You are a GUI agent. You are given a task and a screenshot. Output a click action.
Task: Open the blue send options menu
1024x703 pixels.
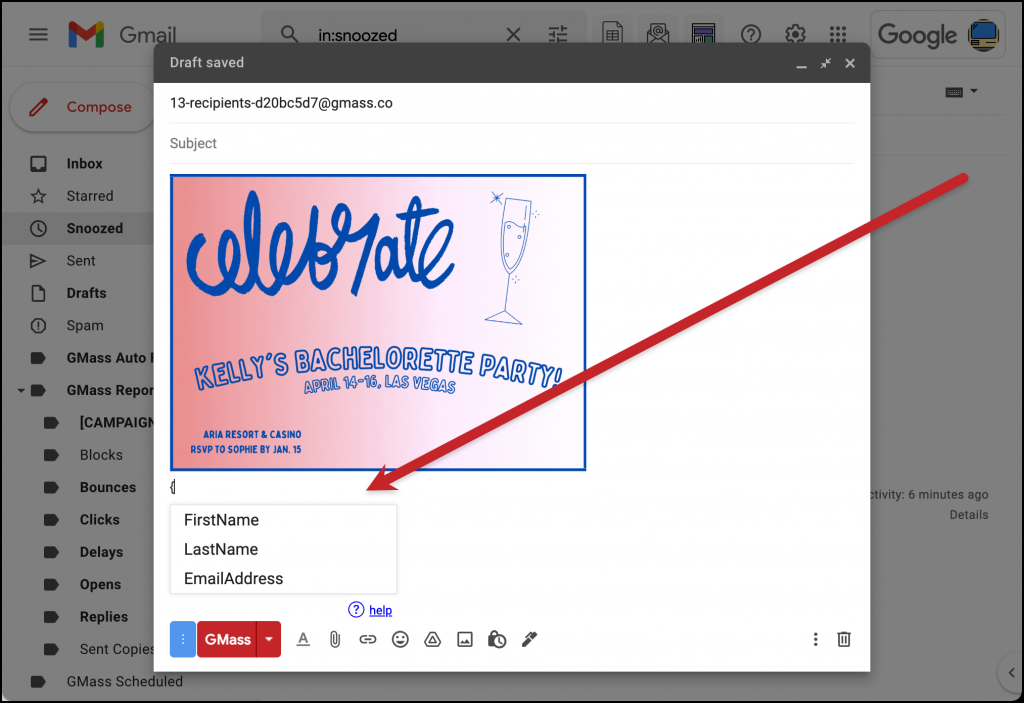tap(183, 639)
